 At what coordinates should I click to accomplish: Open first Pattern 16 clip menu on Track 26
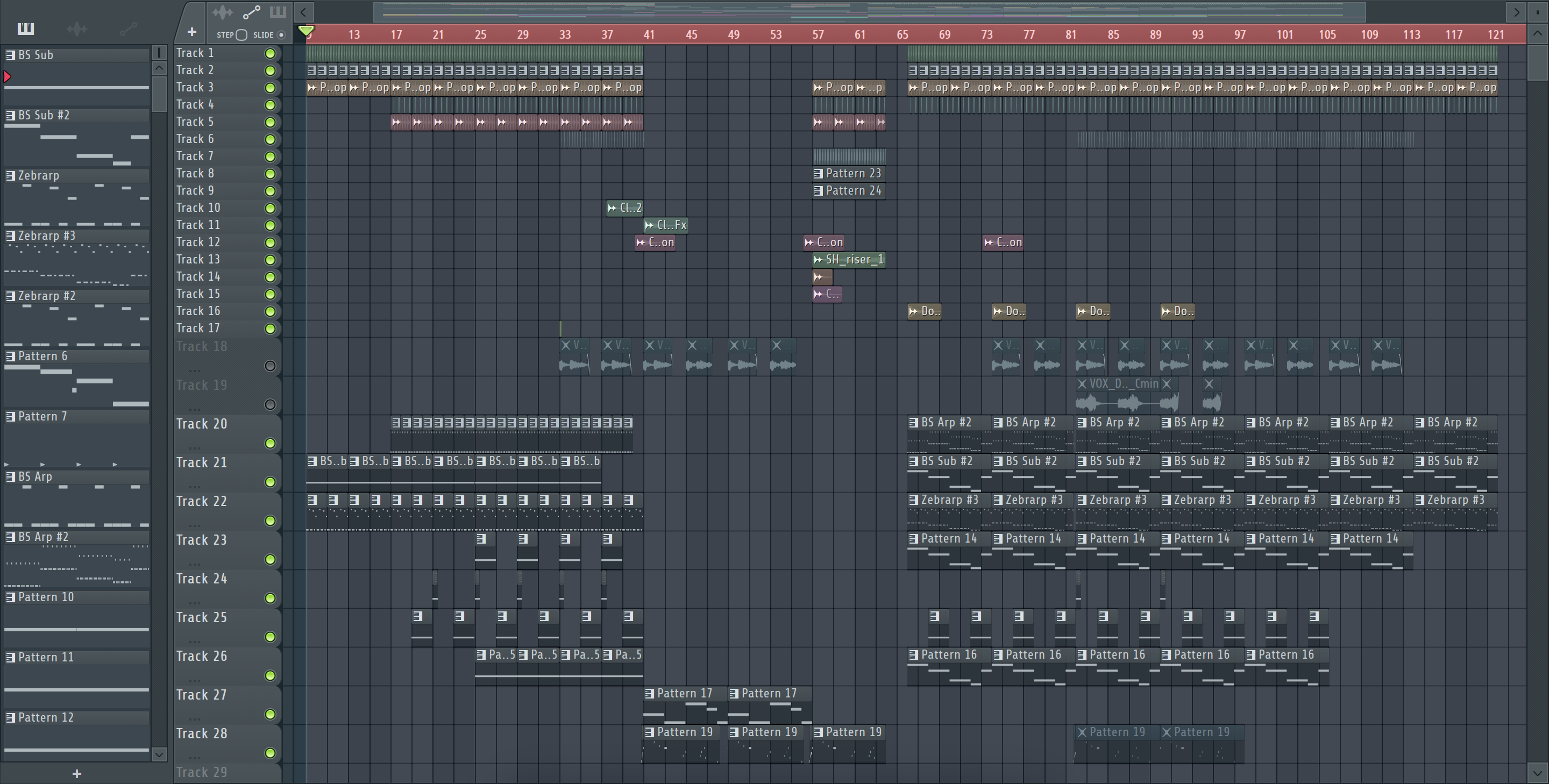click(913, 655)
